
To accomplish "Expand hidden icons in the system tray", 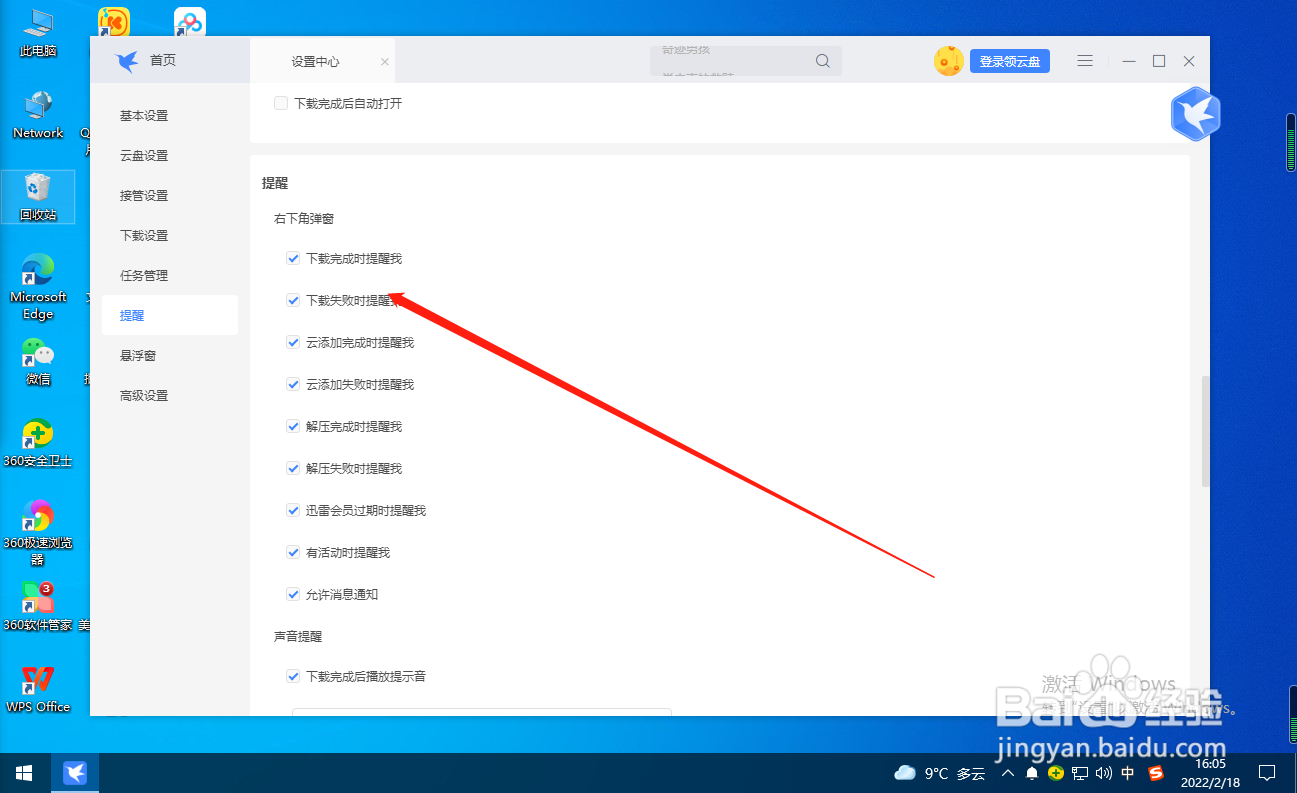I will point(1008,772).
